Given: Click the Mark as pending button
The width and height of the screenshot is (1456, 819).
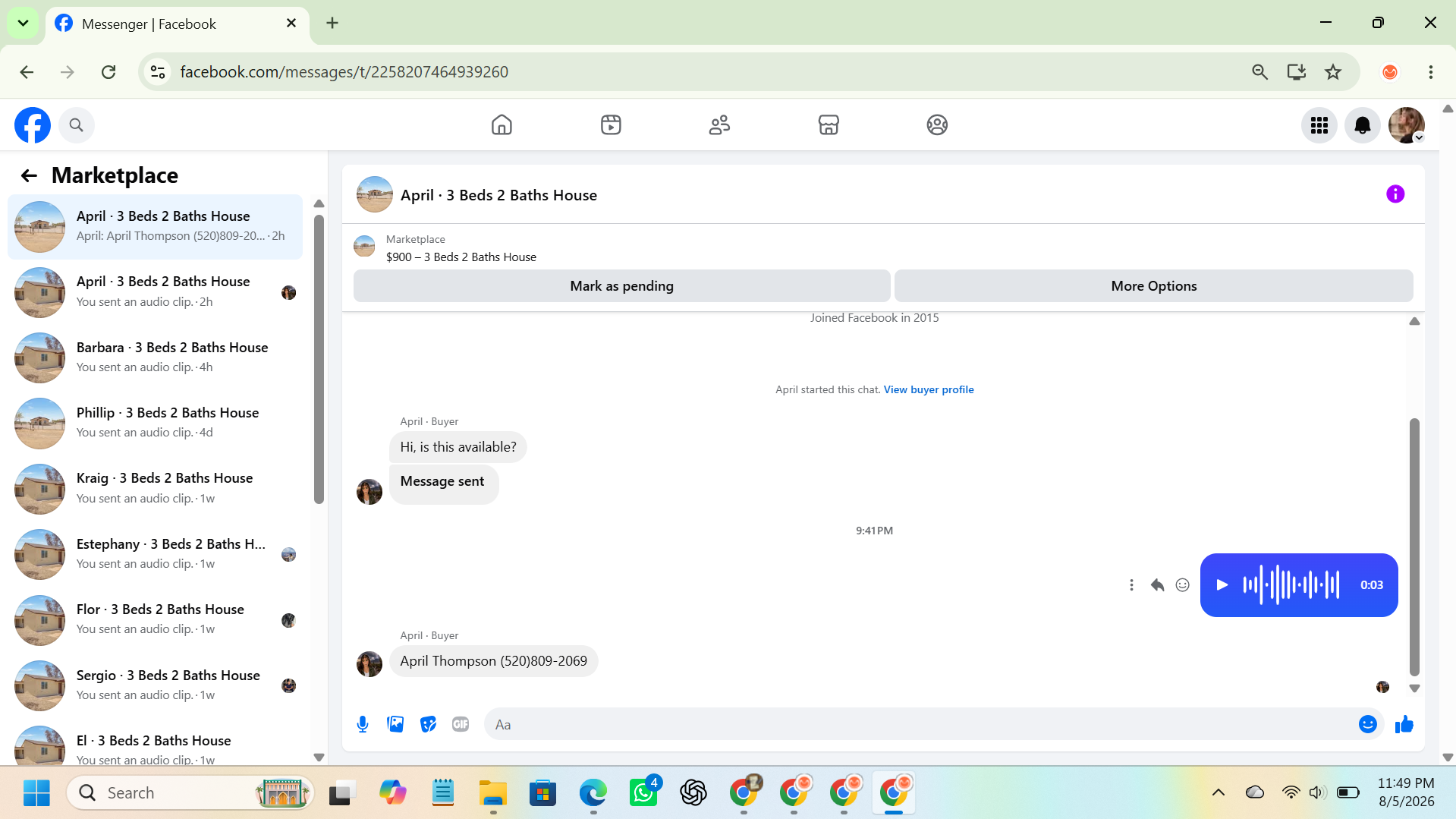Looking at the screenshot, I should (x=621, y=286).
